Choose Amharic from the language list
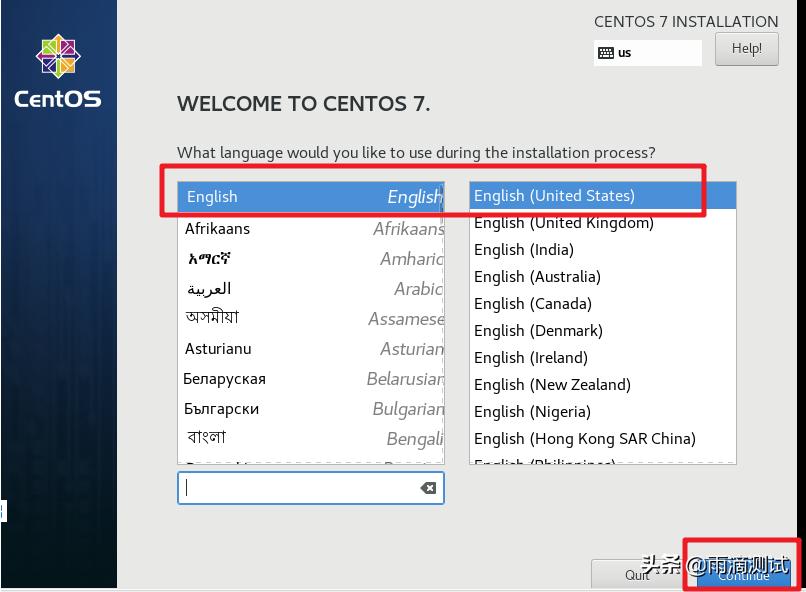806x592 pixels. coord(310,259)
